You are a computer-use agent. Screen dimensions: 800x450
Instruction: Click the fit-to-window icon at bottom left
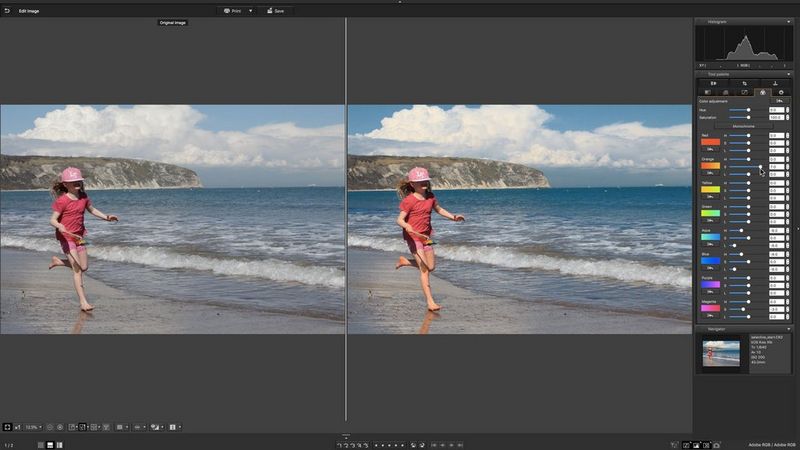(7, 427)
